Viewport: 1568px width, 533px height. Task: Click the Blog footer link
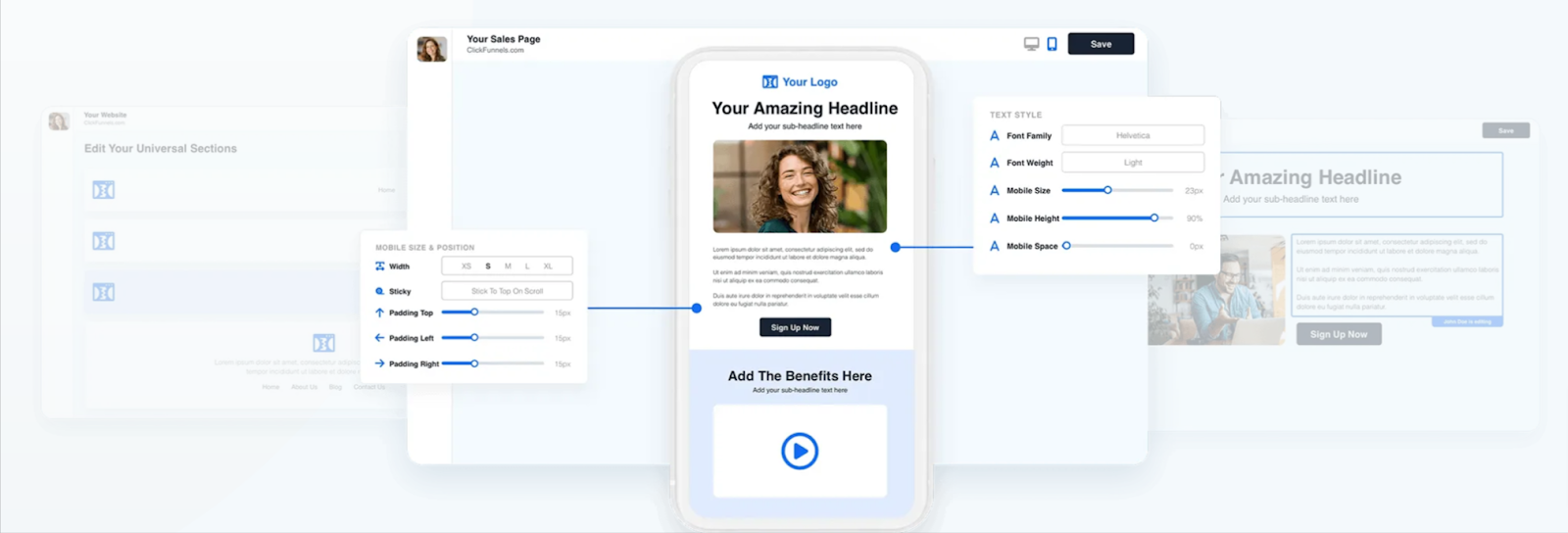click(335, 387)
